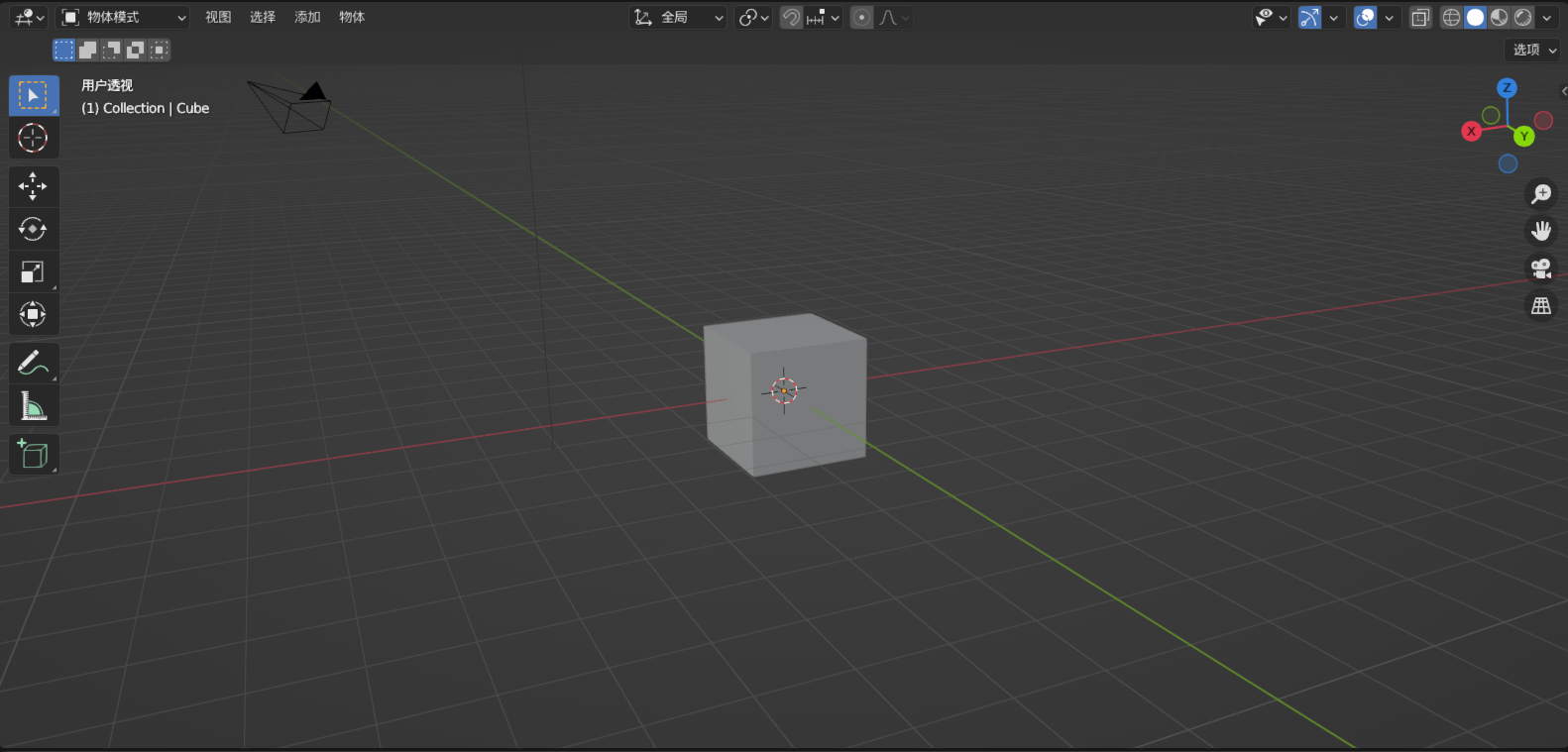Click the (1) Collection | Cube text
Image resolution: width=1568 pixels, height=752 pixels.
pos(145,108)
